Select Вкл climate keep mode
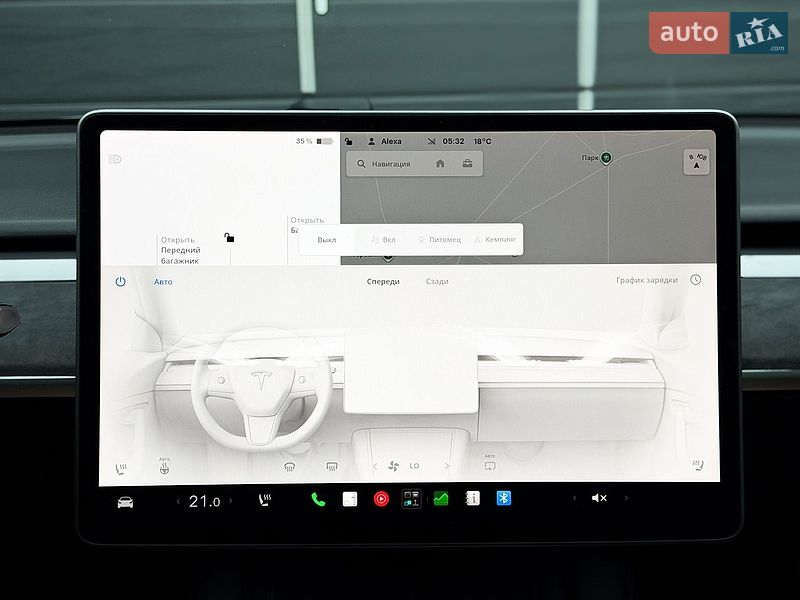Screen dimensions: 800x600 click(383, 239)
